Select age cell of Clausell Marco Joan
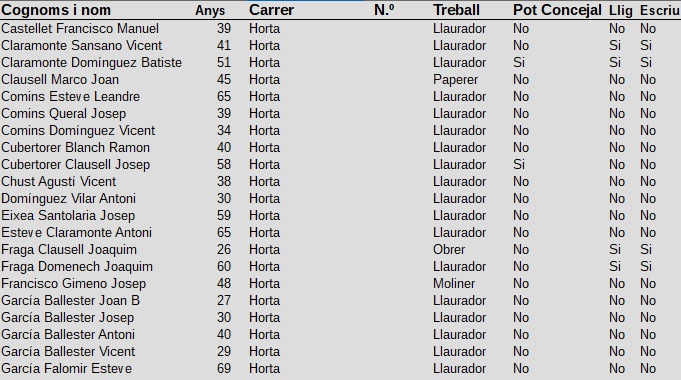The image size is (681, 380). (224, 79)
